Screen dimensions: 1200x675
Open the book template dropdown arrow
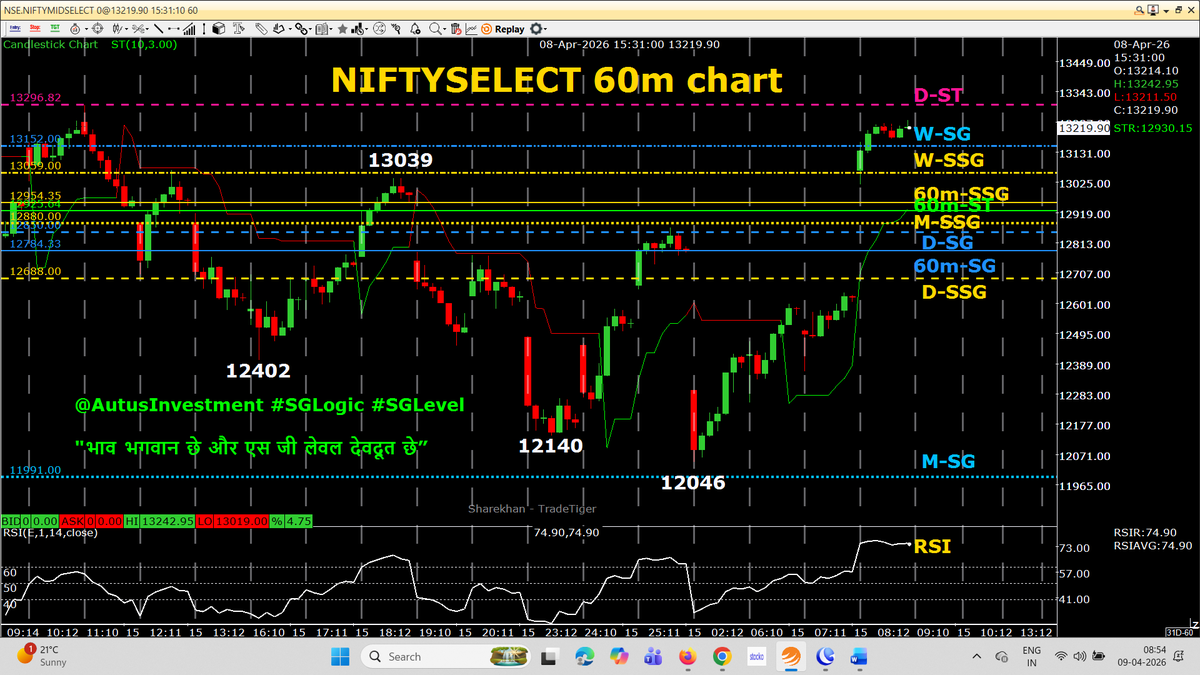tap(331, 30)
